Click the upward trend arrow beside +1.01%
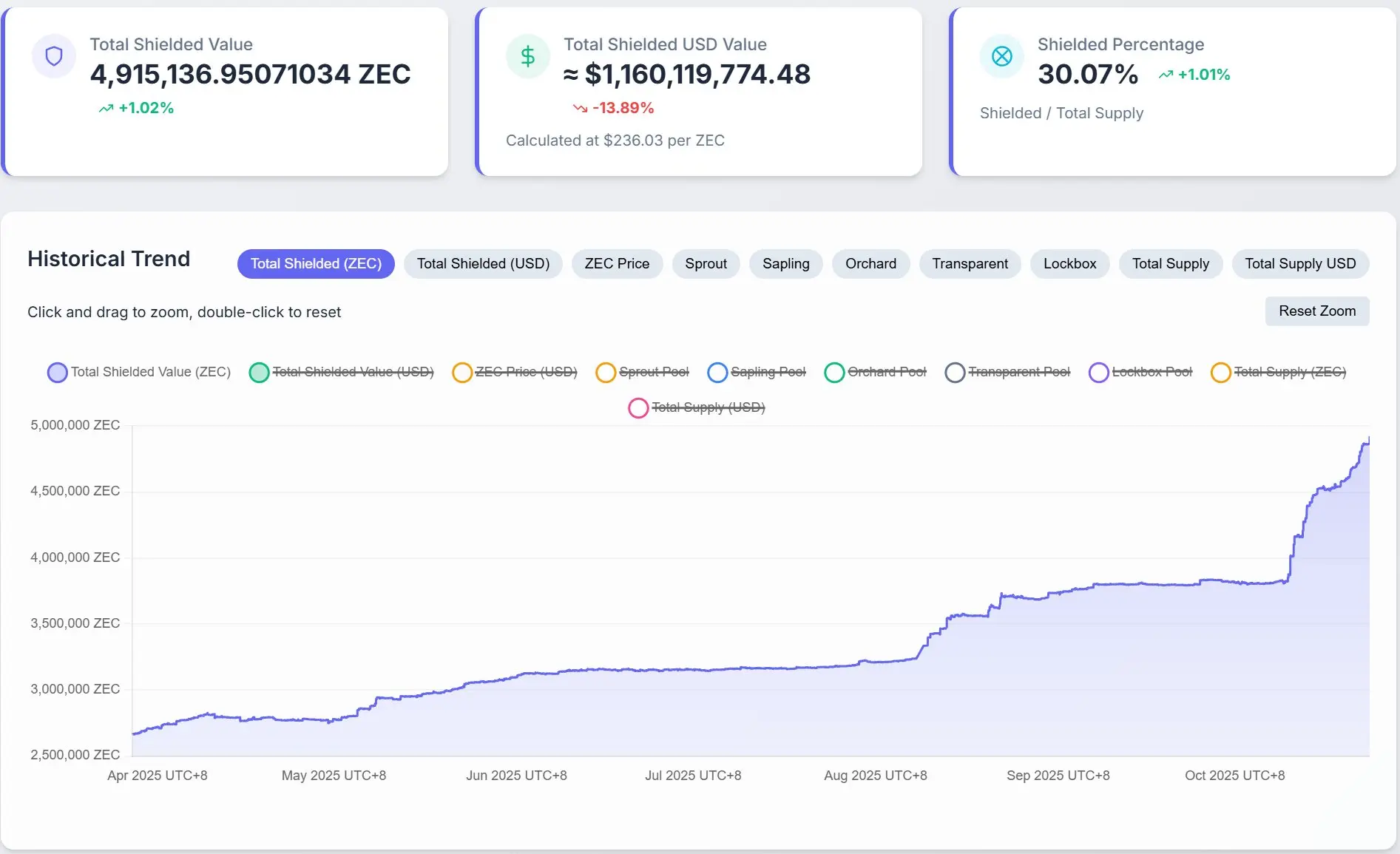 click(1166, 75)
